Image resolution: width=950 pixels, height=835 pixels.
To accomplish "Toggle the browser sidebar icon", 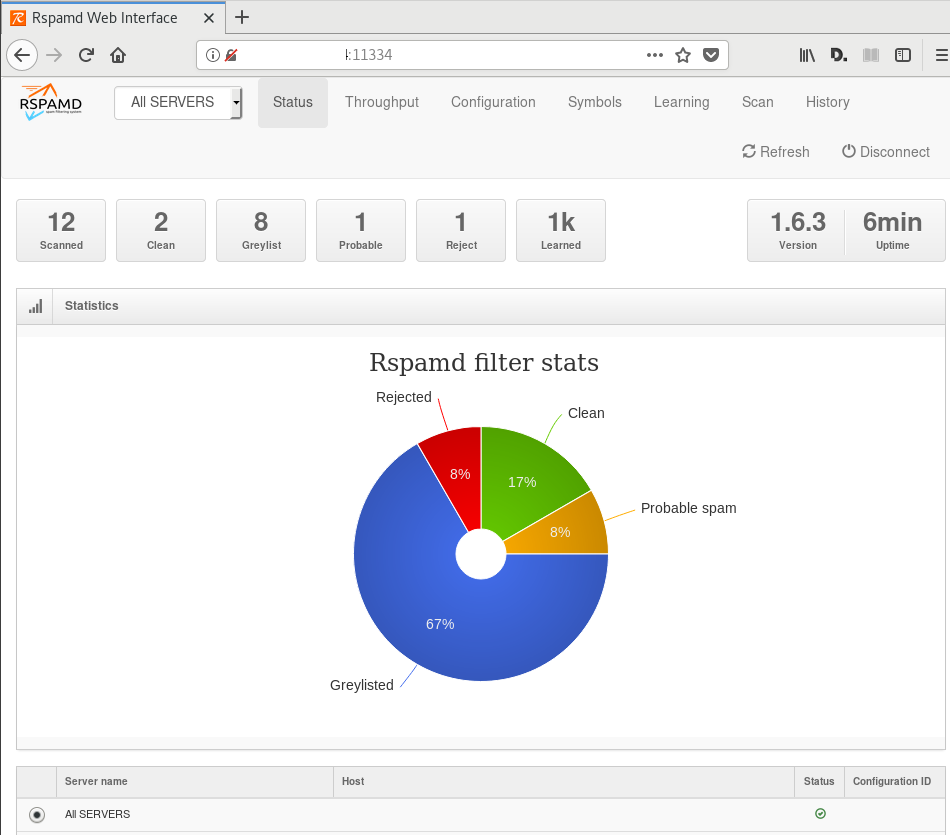I will [903, 56].
